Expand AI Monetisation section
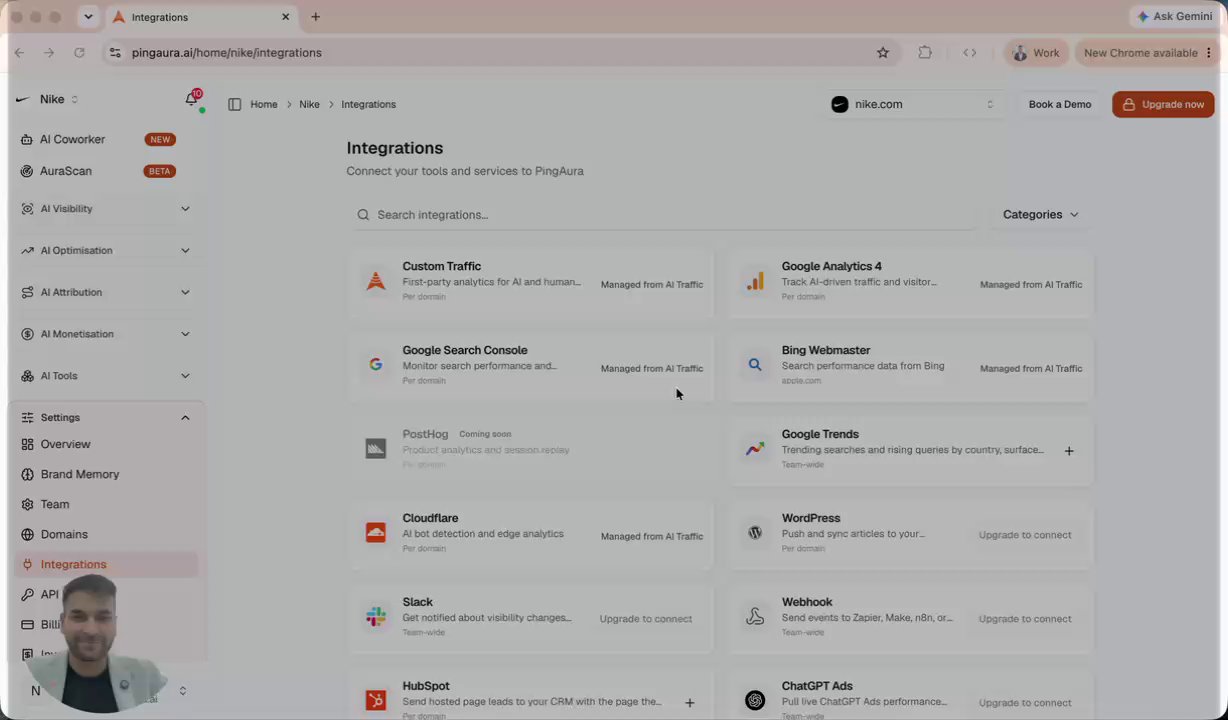Screen dimensions: 1228x720 pos(106,334)
